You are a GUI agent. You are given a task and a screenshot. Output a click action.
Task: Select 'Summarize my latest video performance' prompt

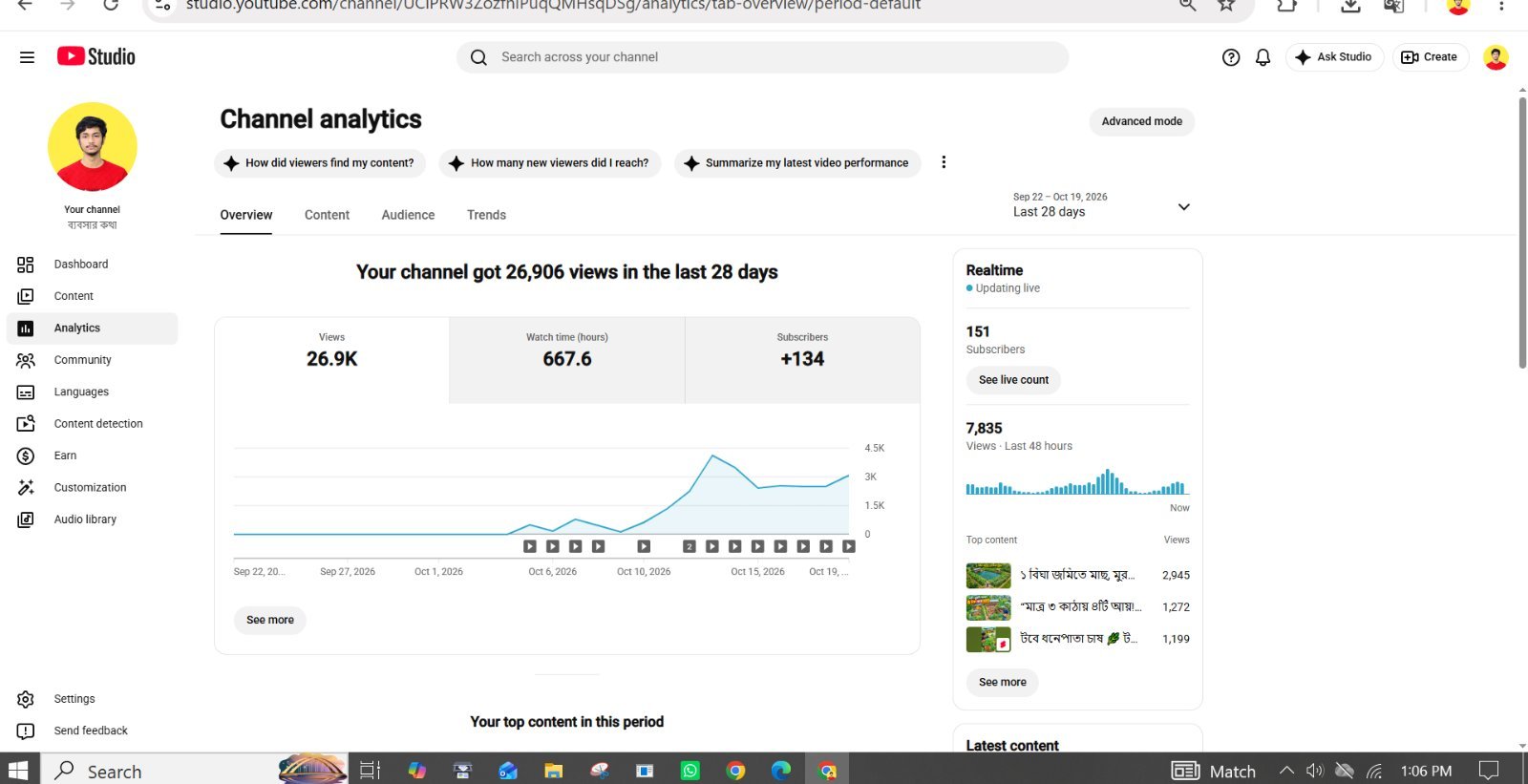797,163
